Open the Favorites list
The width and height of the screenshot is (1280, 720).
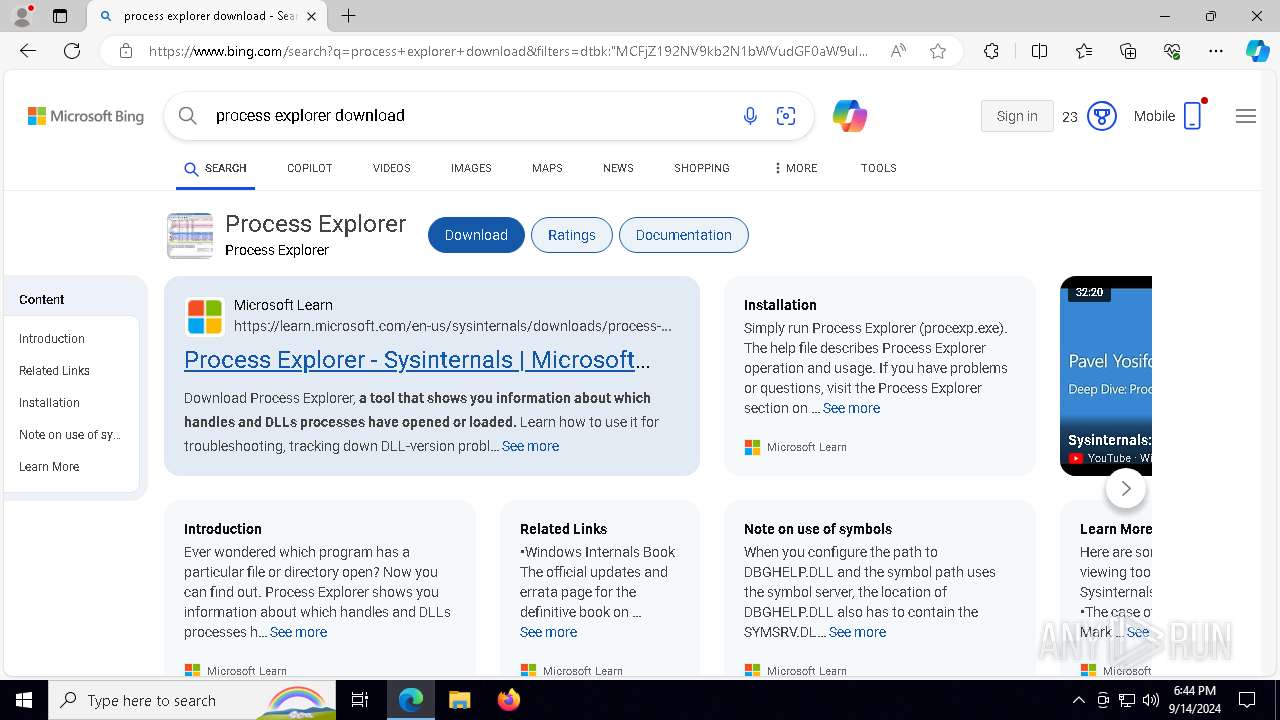click(x=1084, y=51)
